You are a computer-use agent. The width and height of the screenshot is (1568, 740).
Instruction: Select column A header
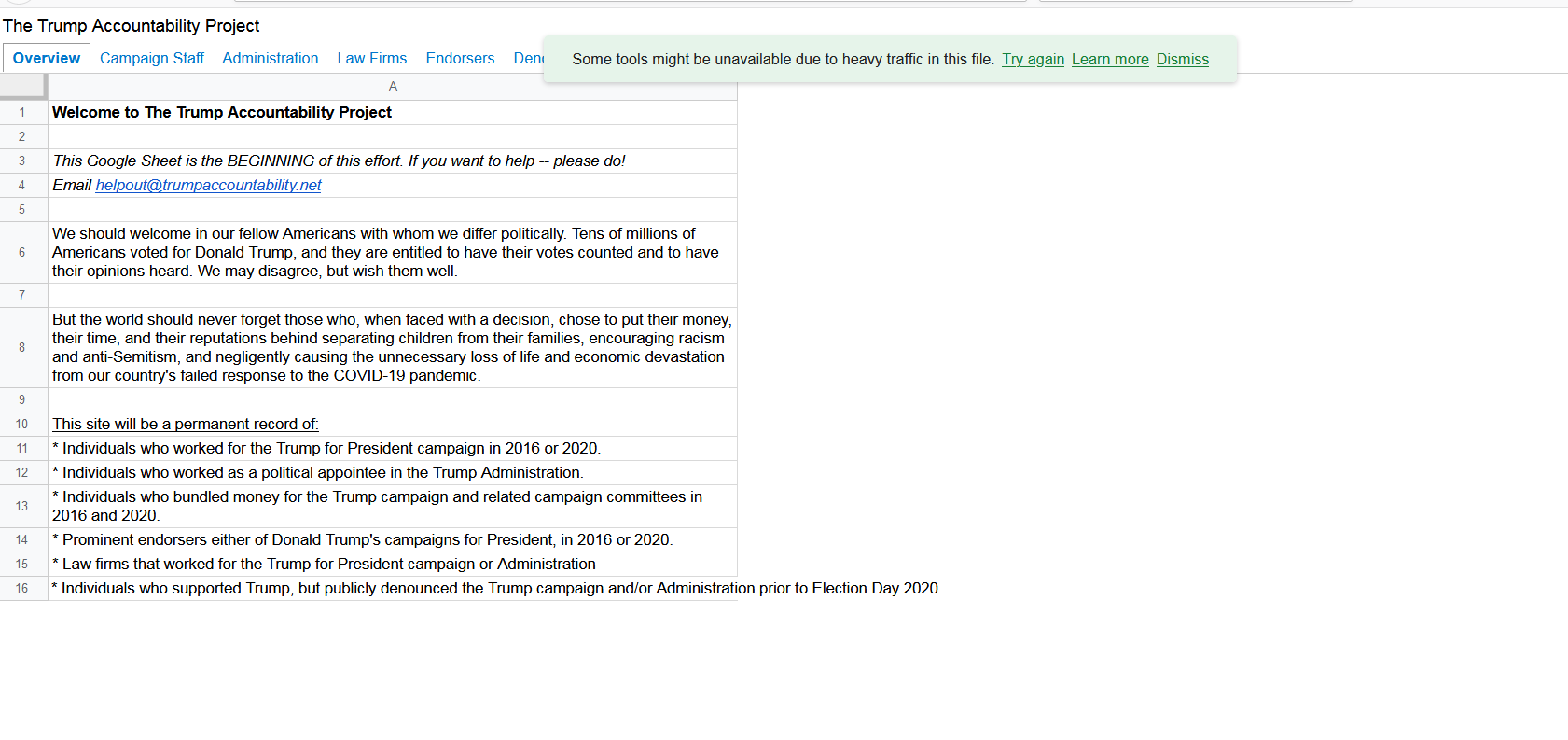[393, 86]
